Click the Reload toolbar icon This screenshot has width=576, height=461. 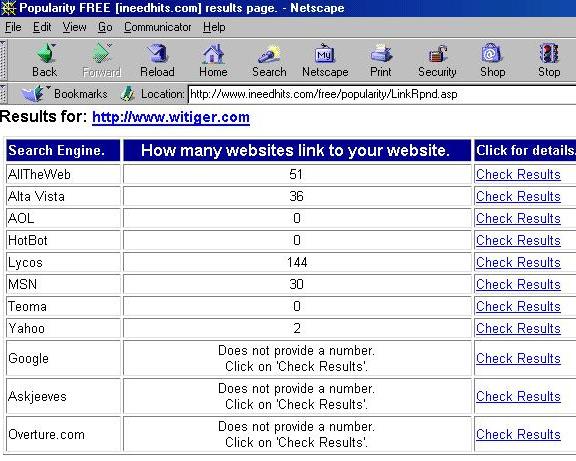[x=157, y=54]
